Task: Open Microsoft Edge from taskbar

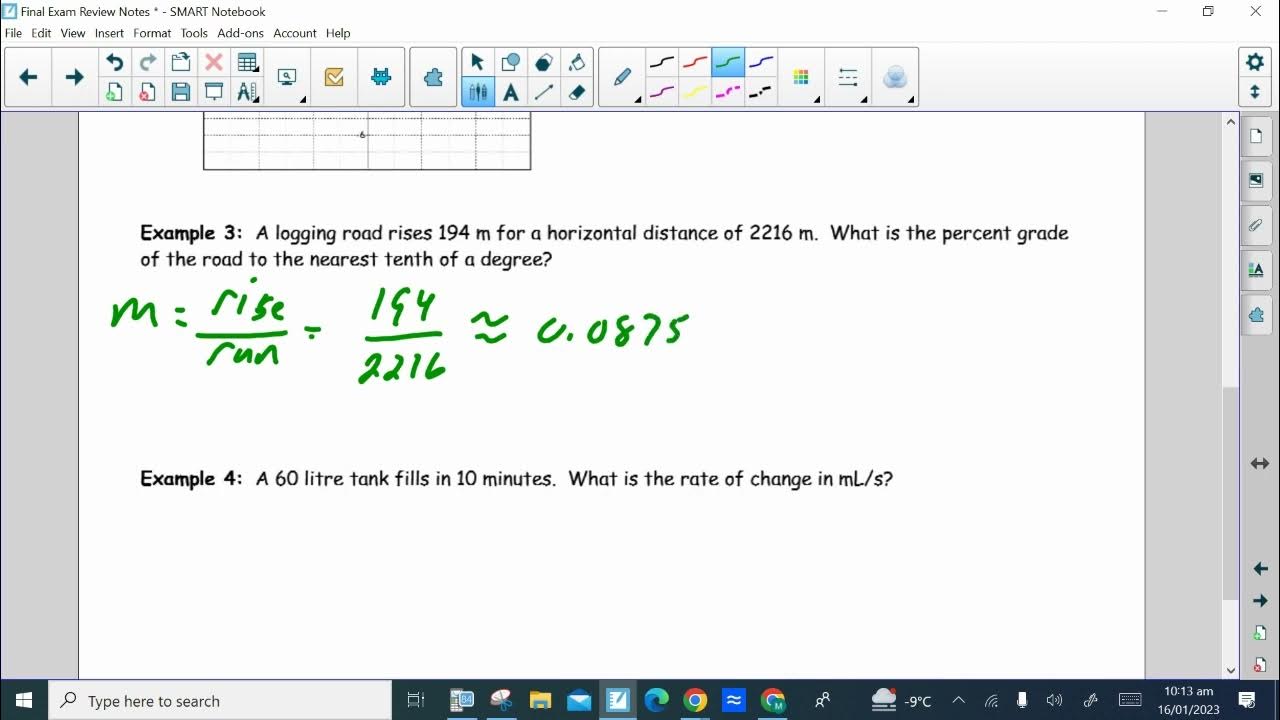Action: (656, 700)
